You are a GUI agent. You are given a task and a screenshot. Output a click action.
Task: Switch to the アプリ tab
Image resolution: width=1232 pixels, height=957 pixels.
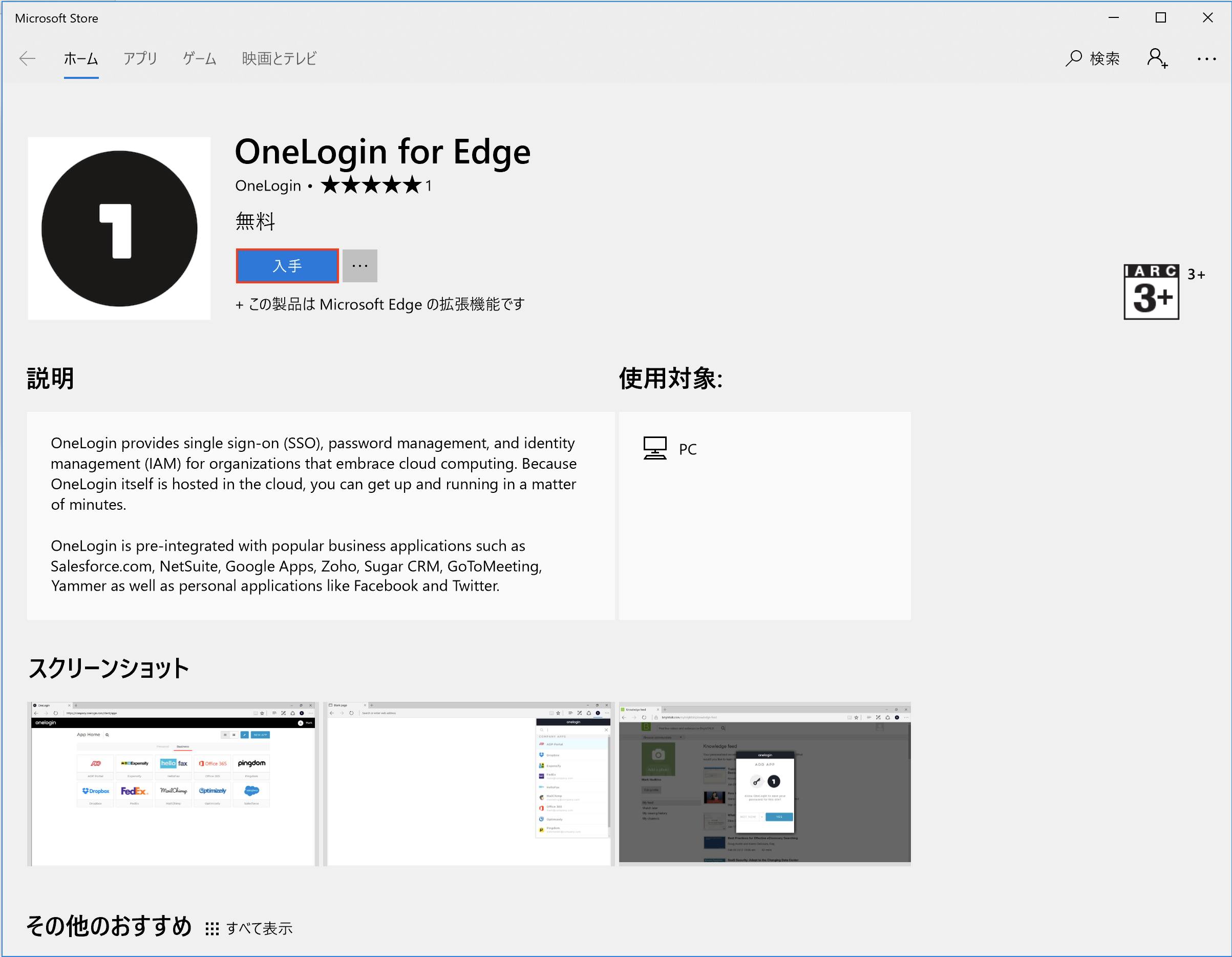[140, 59]
